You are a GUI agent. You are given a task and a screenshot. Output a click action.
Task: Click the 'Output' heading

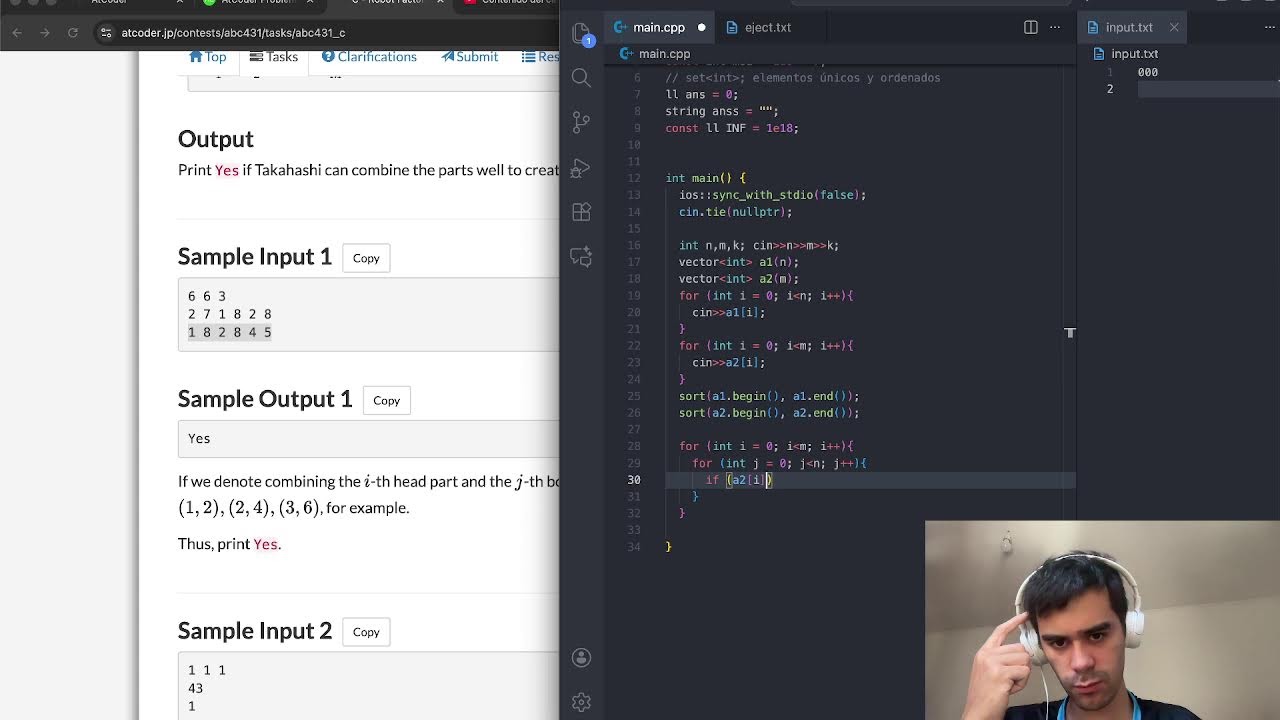tap(216, 139)
